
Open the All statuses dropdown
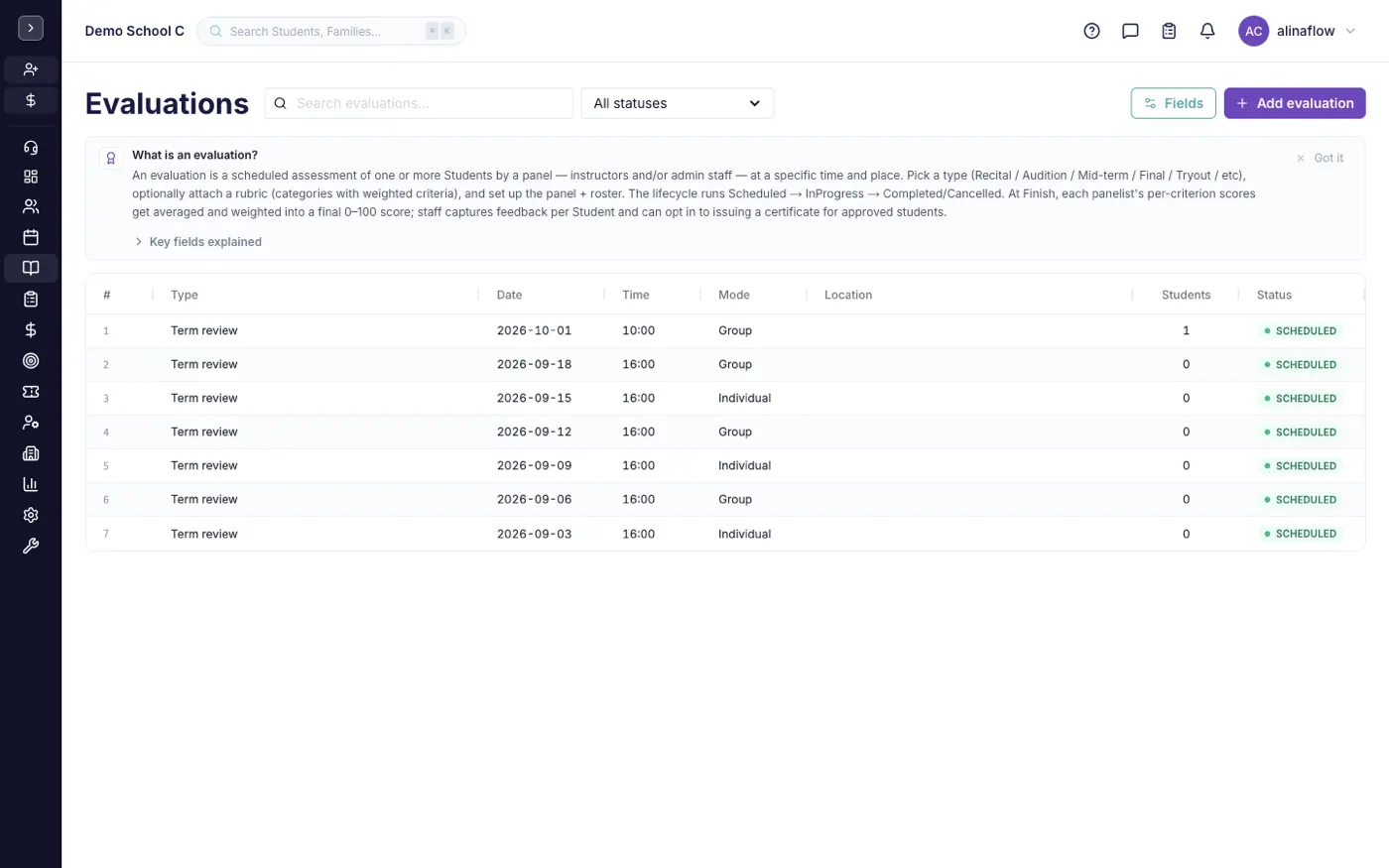pyautogui.click(x=677, y=103)
